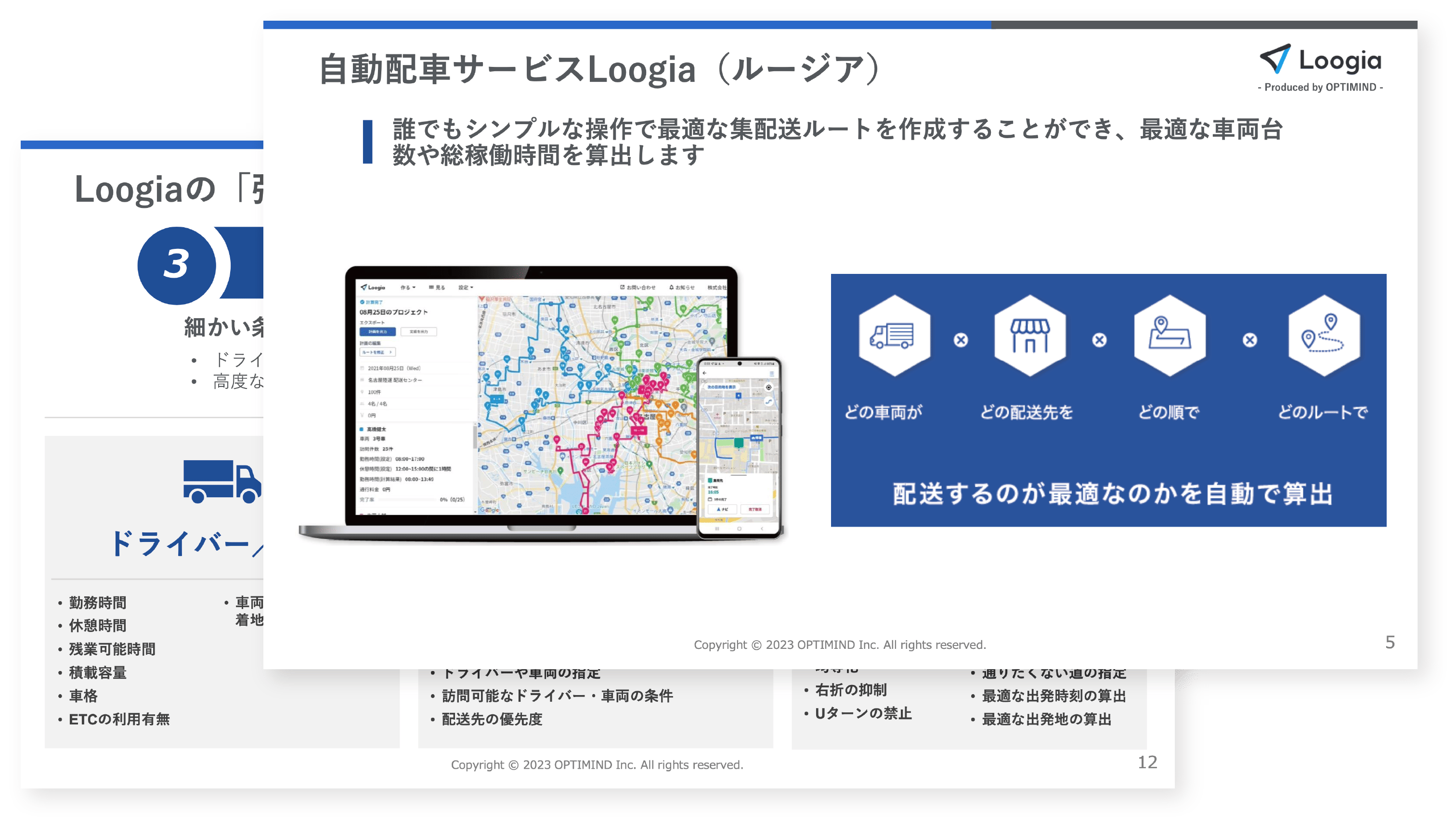Screen dimensions: 1456x826
Task: Click the 株式会社 account menu
Action: coord(716,288)
